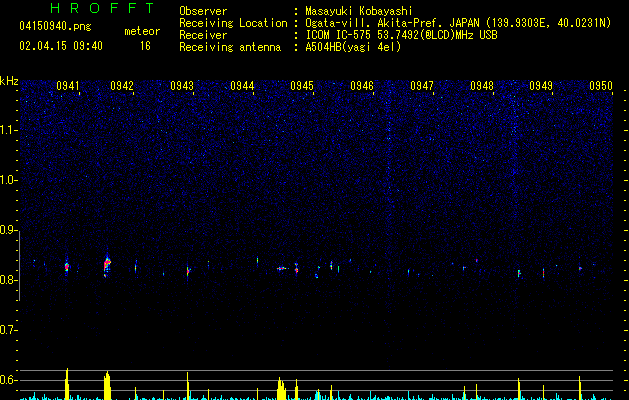Select the meteor count 16
The image size is (629, 400).
pos(145,46)
